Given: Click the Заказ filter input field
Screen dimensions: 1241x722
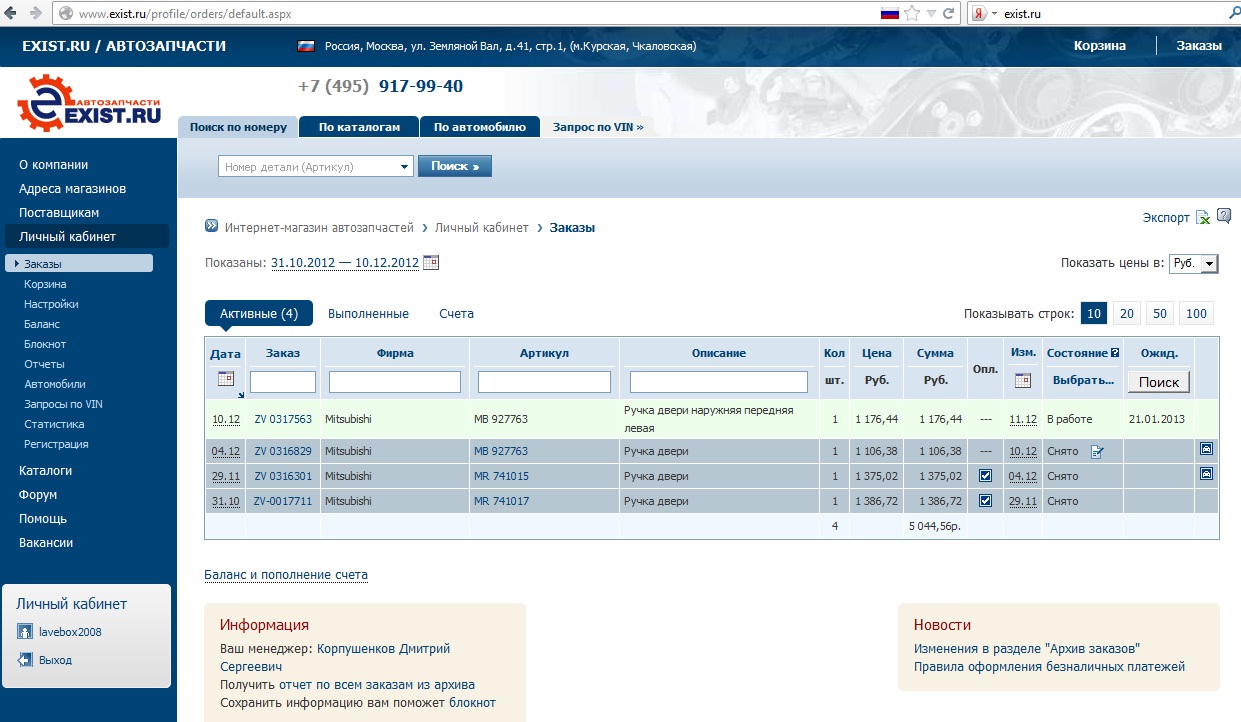Looking at the screenshot, I should pyautogui.click(x=283, y=382).
